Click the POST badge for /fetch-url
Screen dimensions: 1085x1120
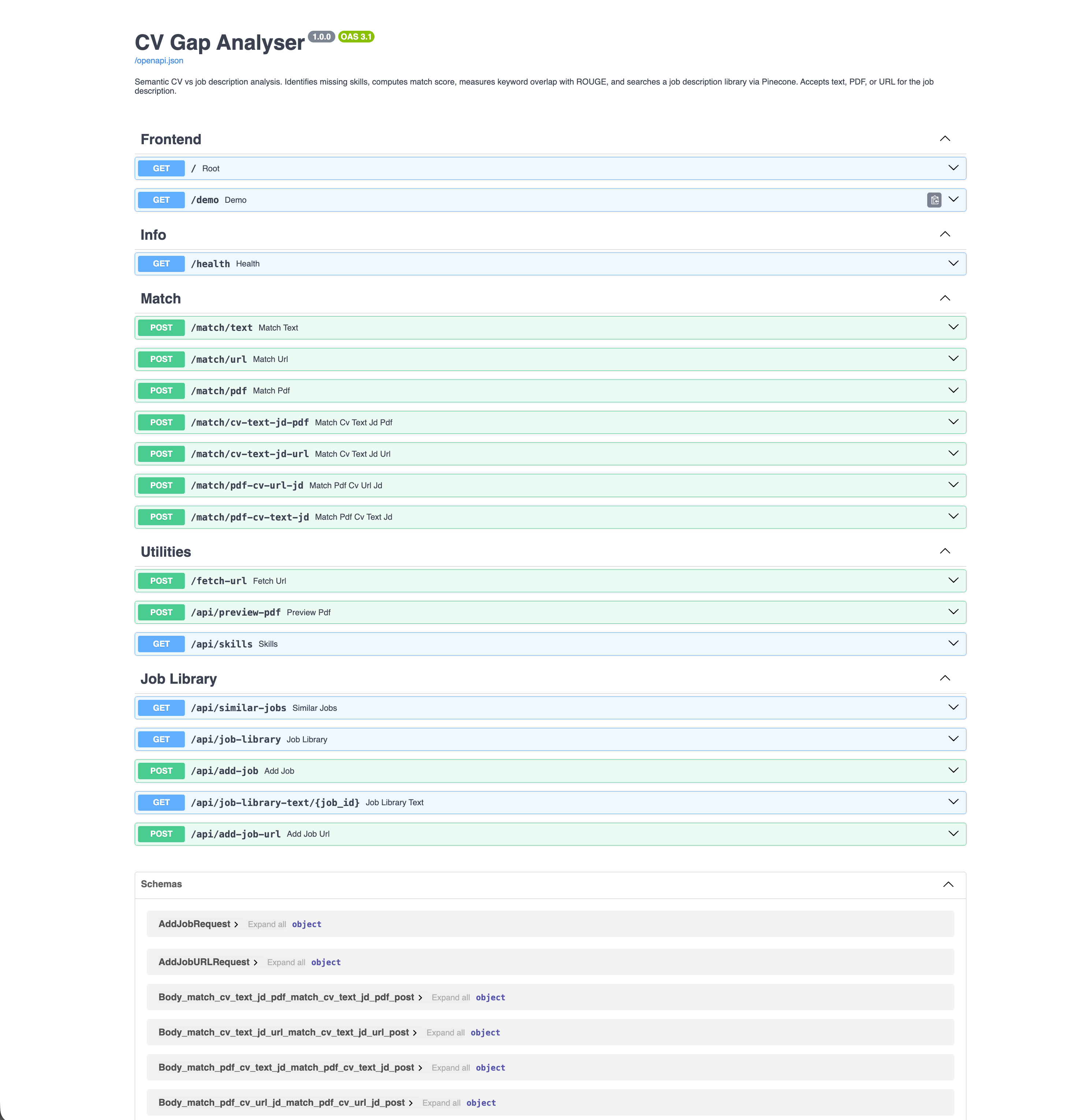click(161, 580)
